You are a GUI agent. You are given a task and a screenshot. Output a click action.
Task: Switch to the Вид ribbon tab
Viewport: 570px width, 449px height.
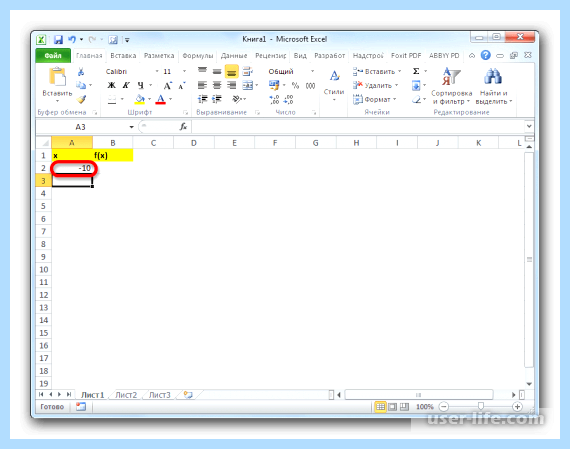pyautogui.click(x=300, y=56)
